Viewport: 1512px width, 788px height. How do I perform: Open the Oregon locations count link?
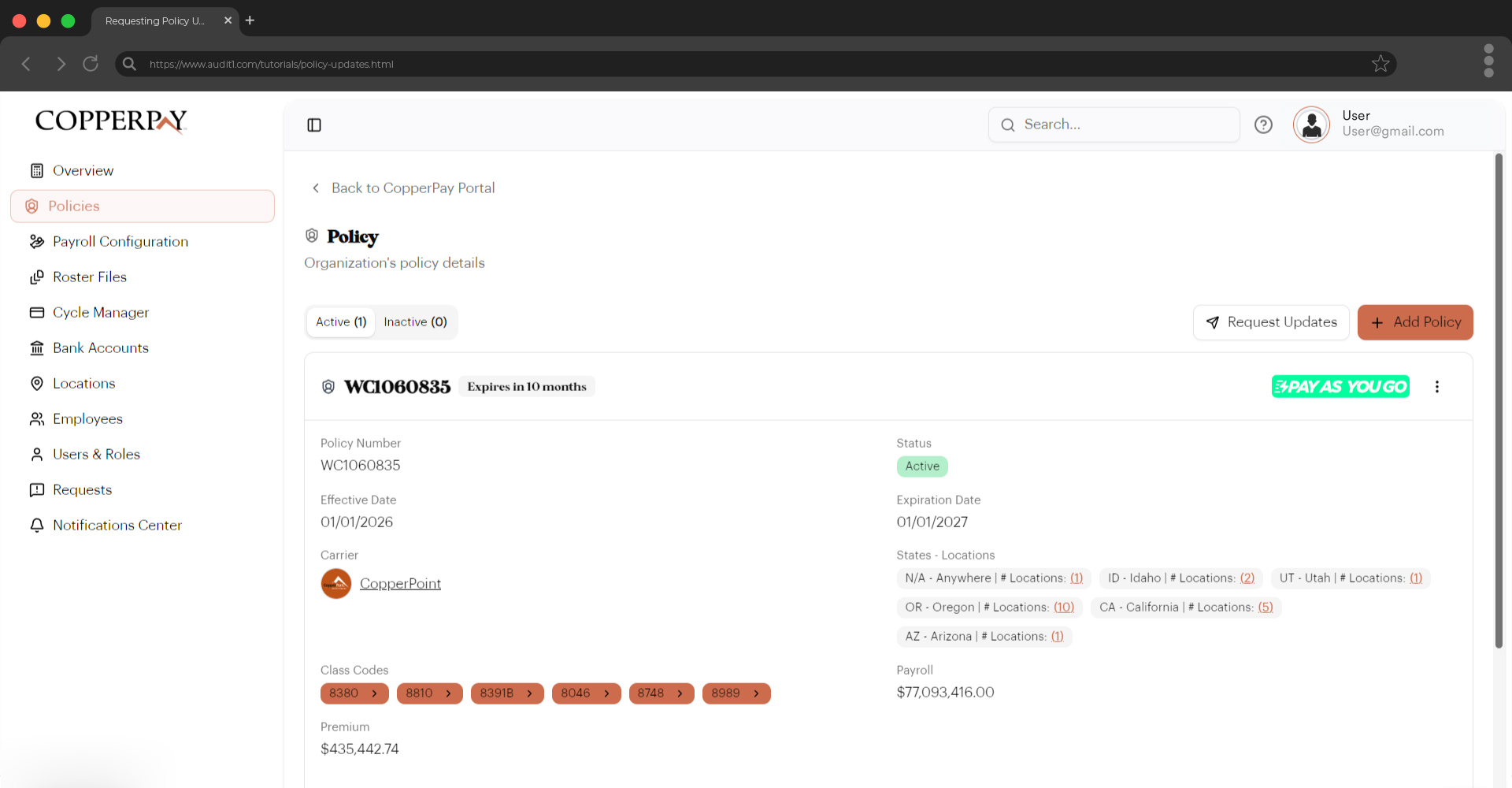coord(1063,608)
